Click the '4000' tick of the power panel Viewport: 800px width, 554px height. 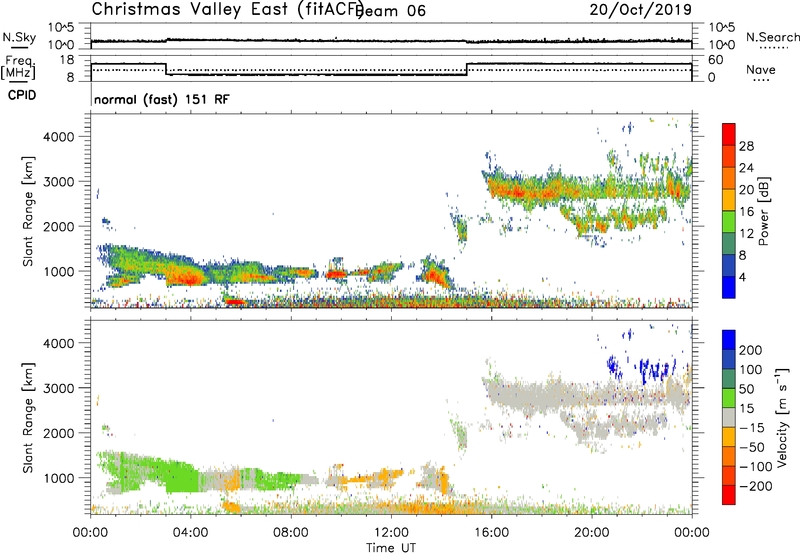tap(59, 137)
